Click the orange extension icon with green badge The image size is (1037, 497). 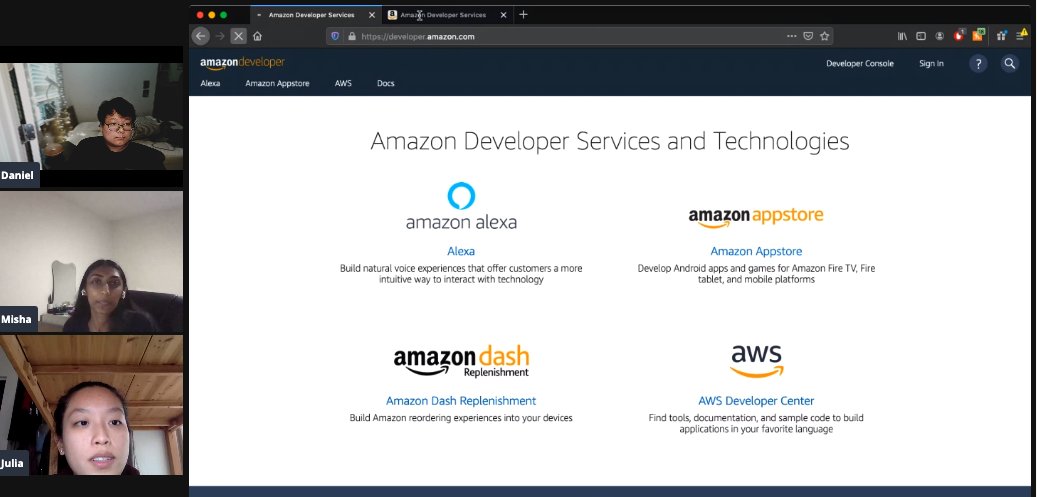click(x=978, y=36)
